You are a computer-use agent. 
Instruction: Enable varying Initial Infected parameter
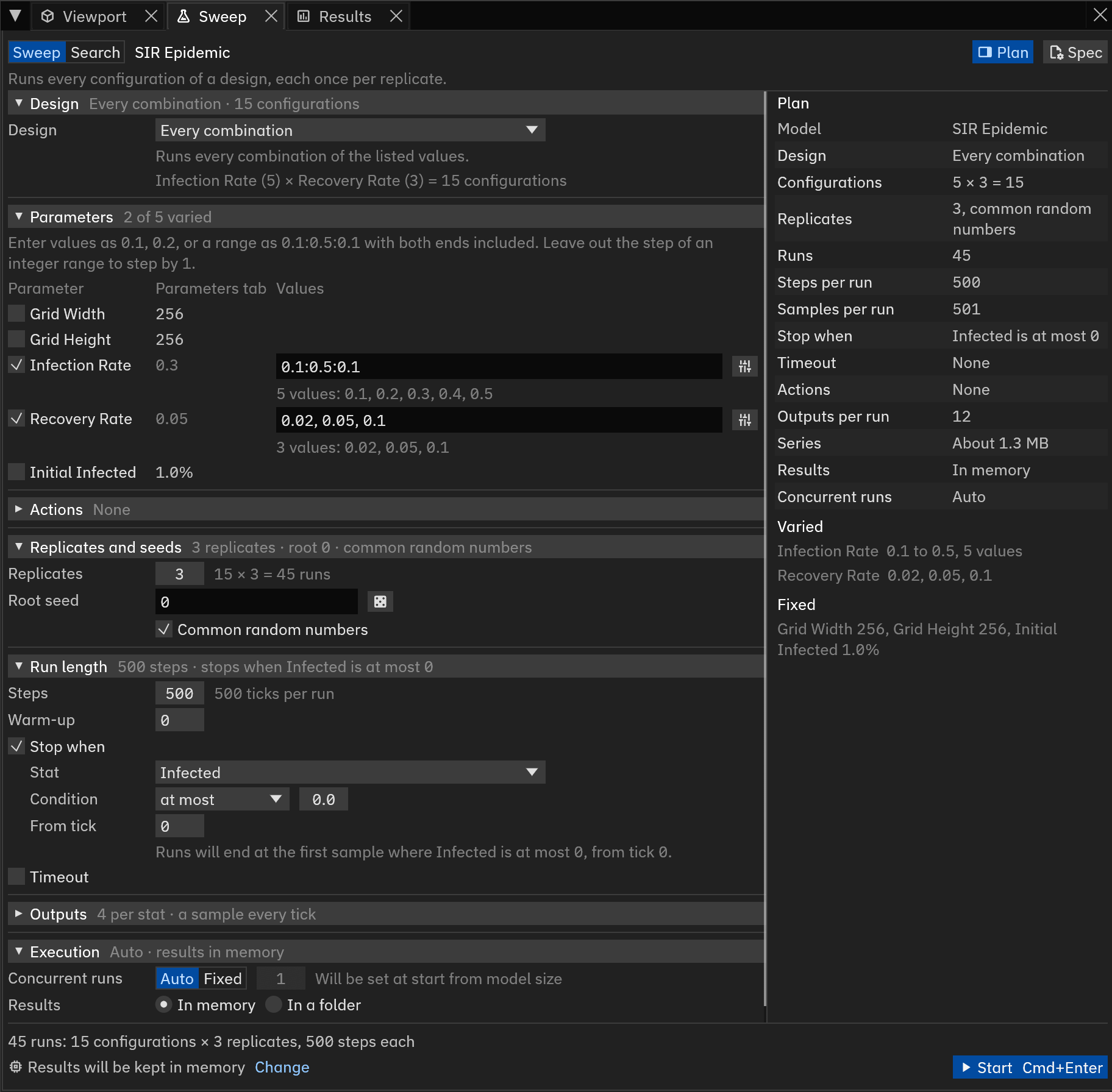tap(16, 472)
